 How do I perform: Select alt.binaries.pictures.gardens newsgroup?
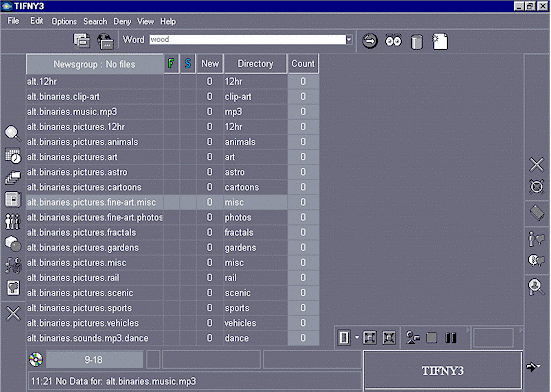173,248
